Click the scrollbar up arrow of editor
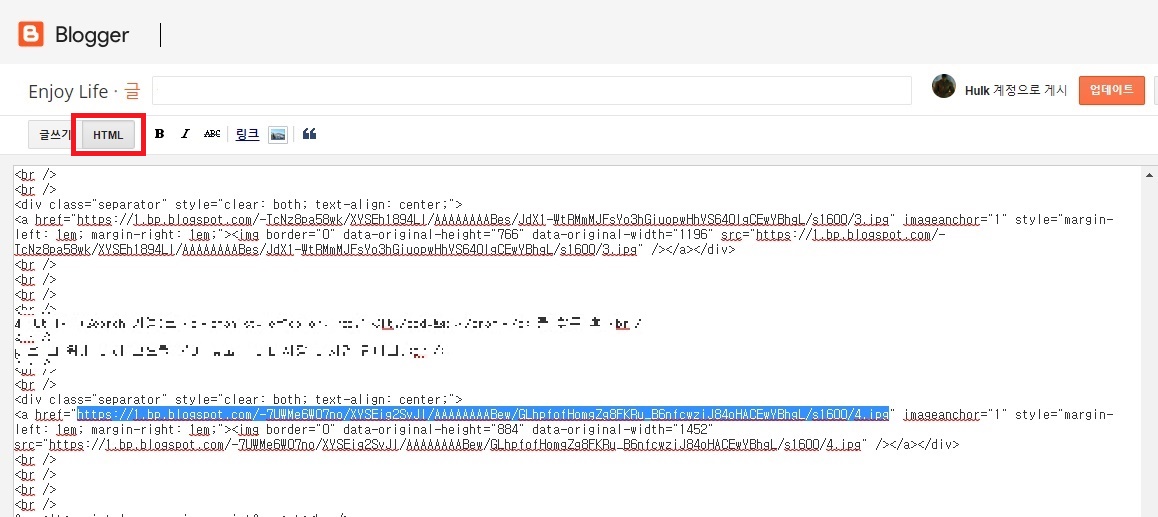This screenshot has height=517, width=1158. [1148, 175]
